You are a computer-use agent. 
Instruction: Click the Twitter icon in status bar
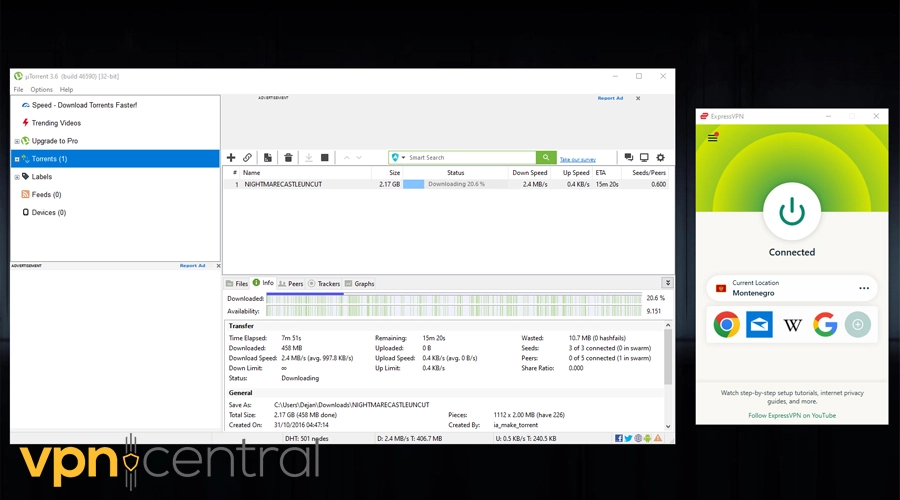[629, 438]
